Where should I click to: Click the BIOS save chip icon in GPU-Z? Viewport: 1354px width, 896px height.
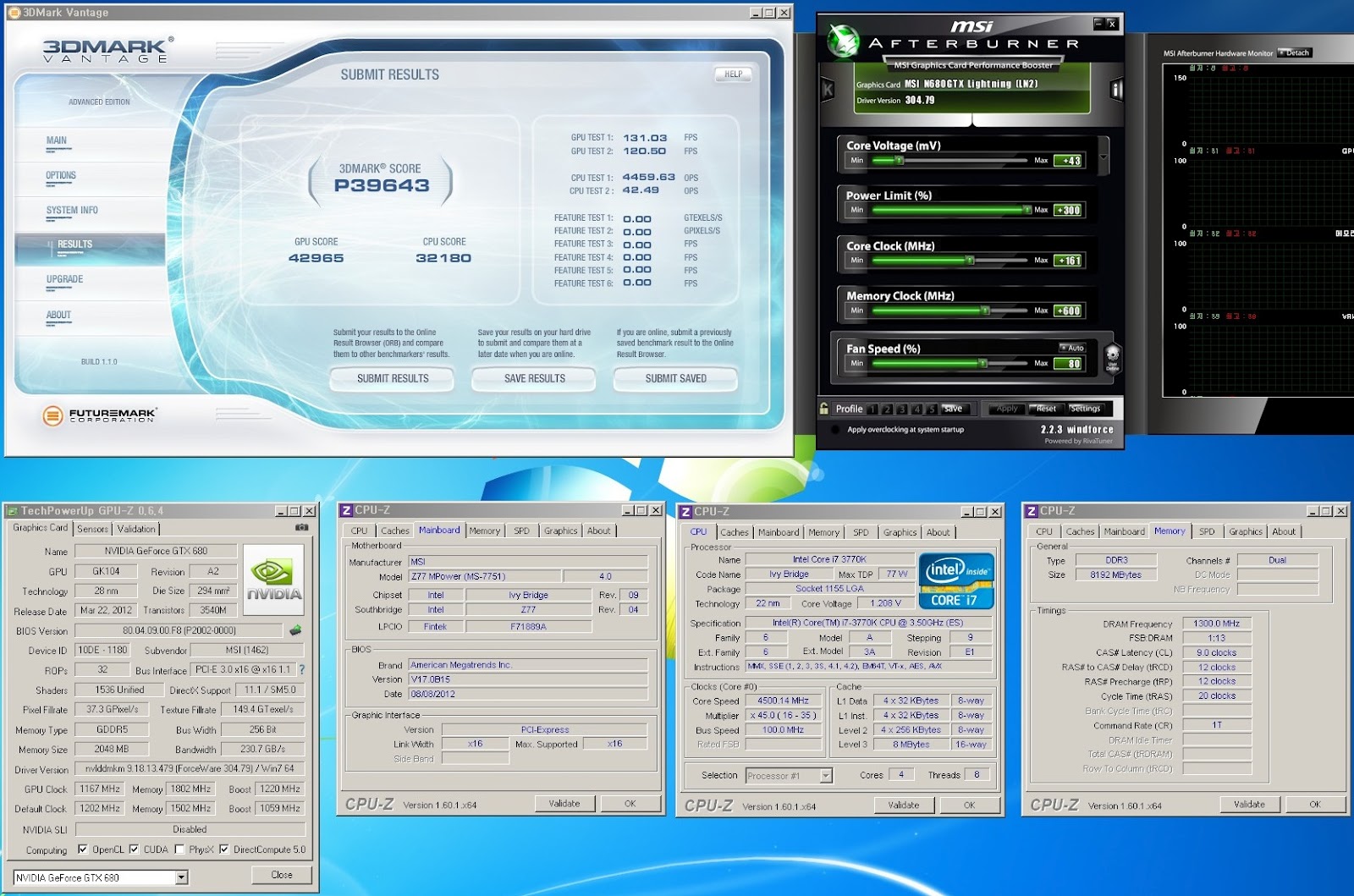(x=295, y=630)
